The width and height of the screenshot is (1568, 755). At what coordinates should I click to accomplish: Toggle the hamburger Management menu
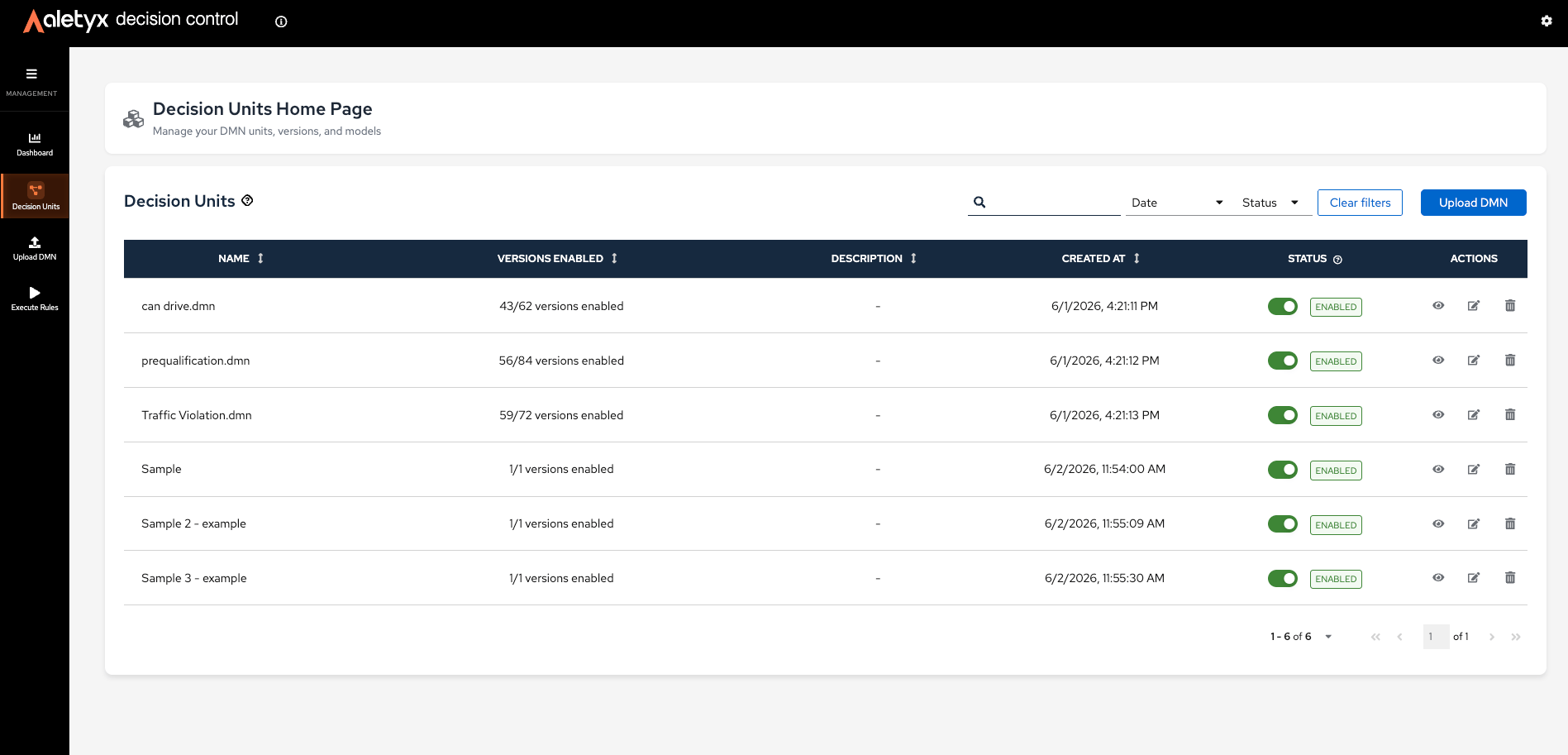coord(31,74)
